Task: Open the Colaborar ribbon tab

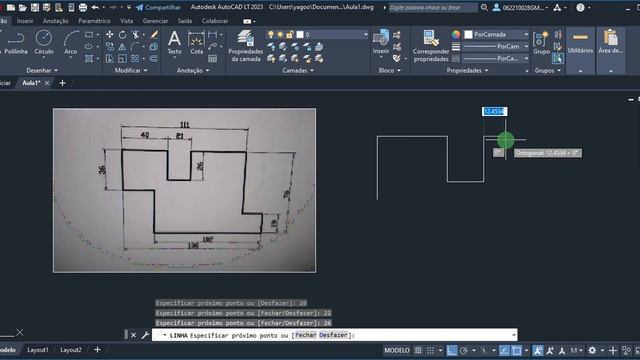Action: coord(215,21)
